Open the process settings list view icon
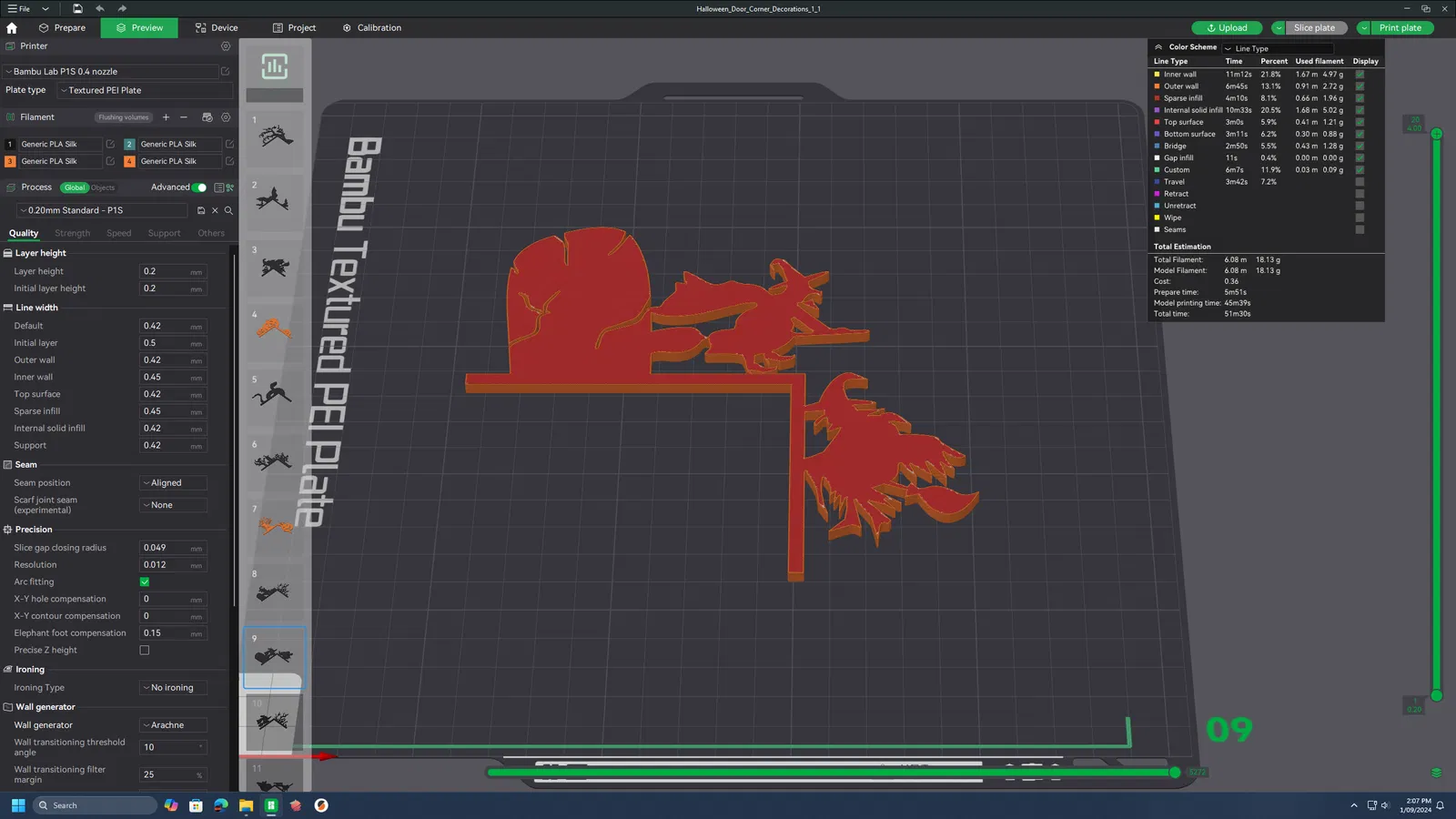 point(218,187)
